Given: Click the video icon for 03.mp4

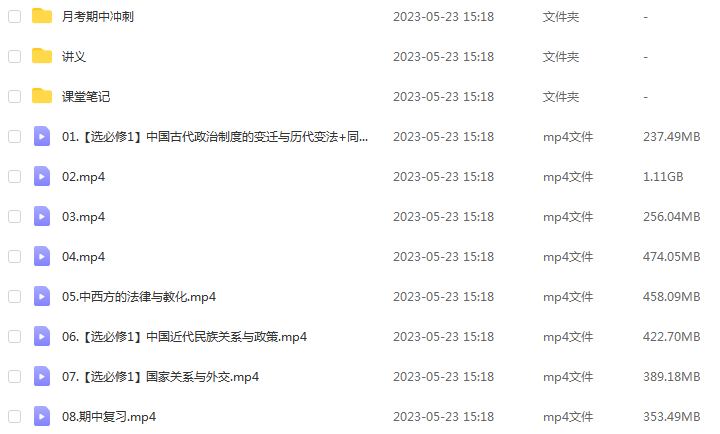Looking at the screenshot, I should pos(42,216).
